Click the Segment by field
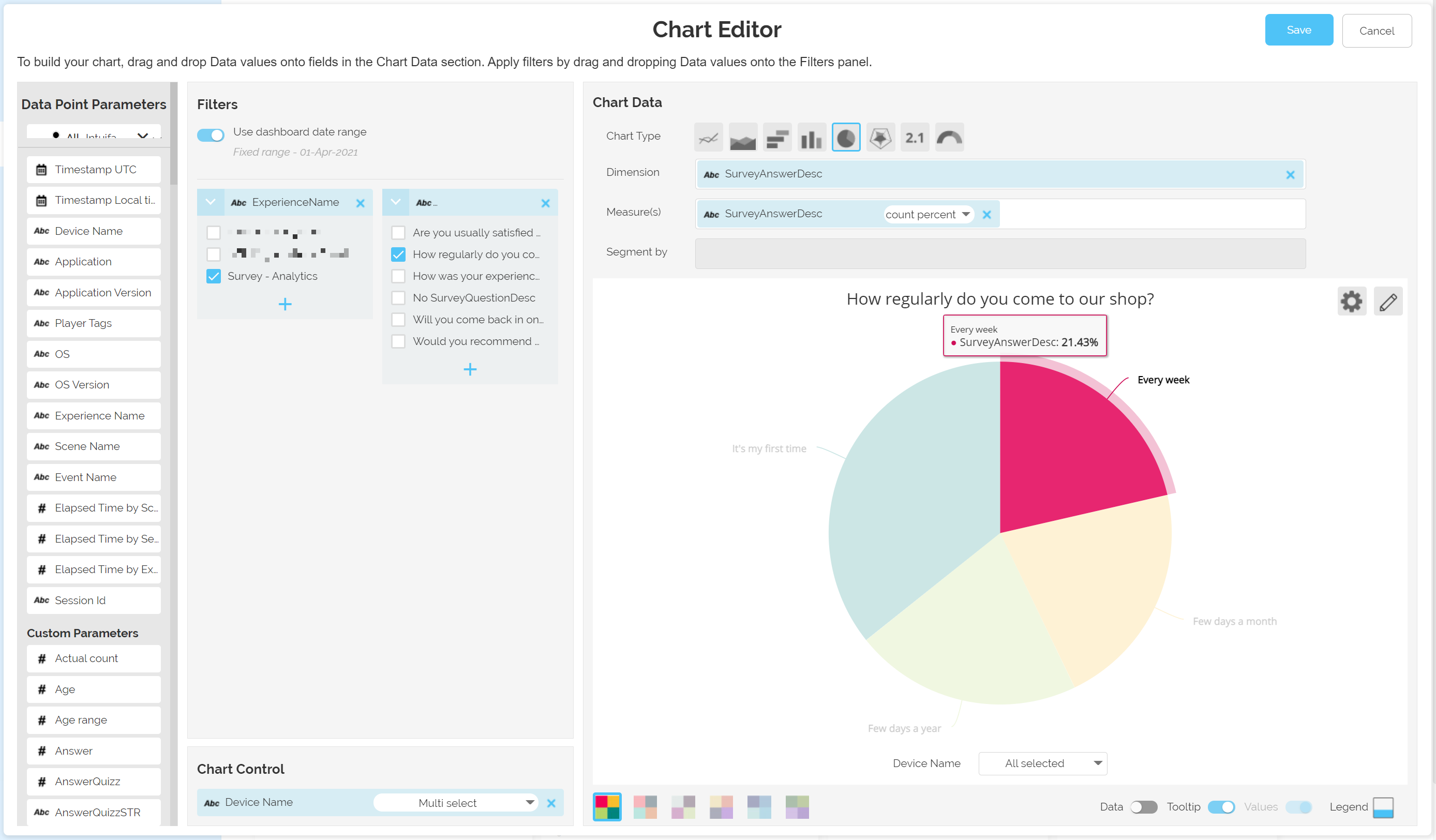This screenshot has height=840, width=1436. (x=1000, y=253)
